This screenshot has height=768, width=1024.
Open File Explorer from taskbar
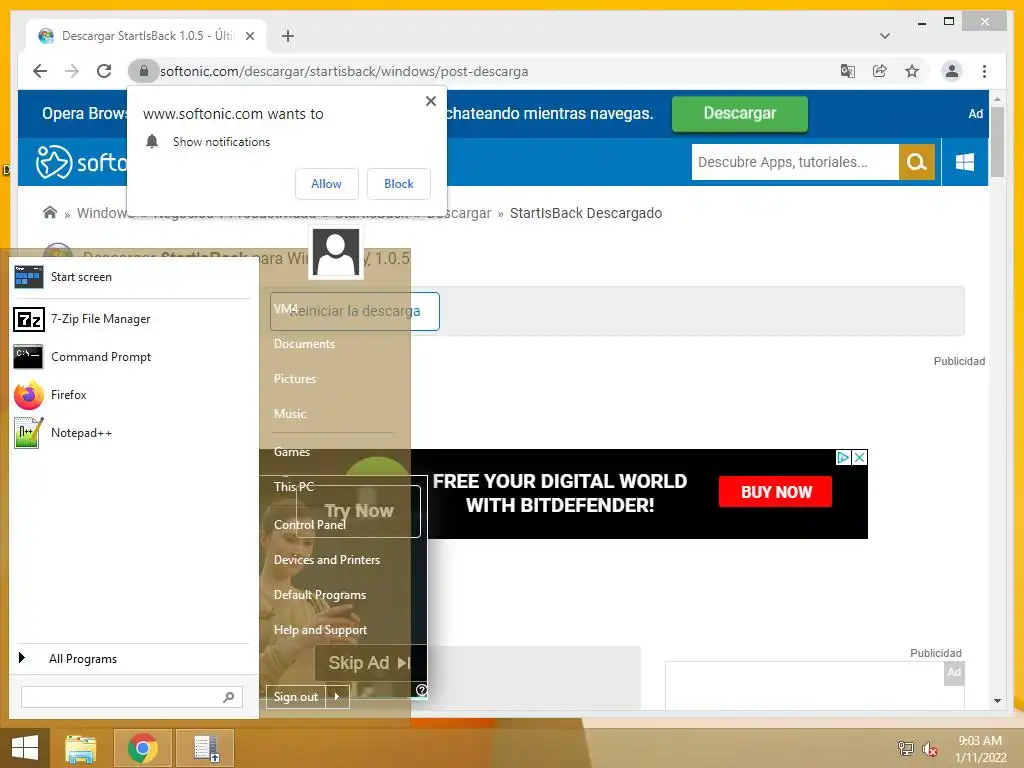(x=80, y=749)
